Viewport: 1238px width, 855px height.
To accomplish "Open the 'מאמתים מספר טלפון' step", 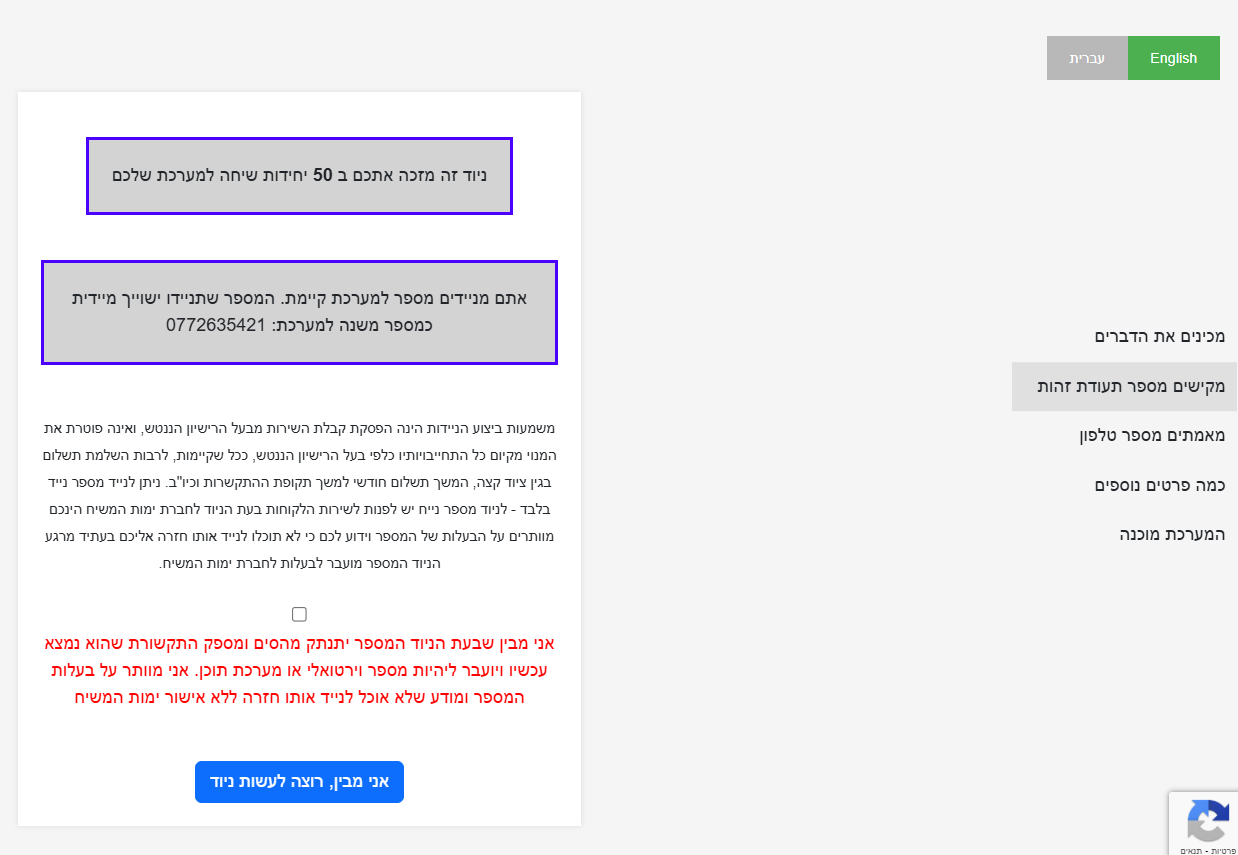I will [1151, 435].
